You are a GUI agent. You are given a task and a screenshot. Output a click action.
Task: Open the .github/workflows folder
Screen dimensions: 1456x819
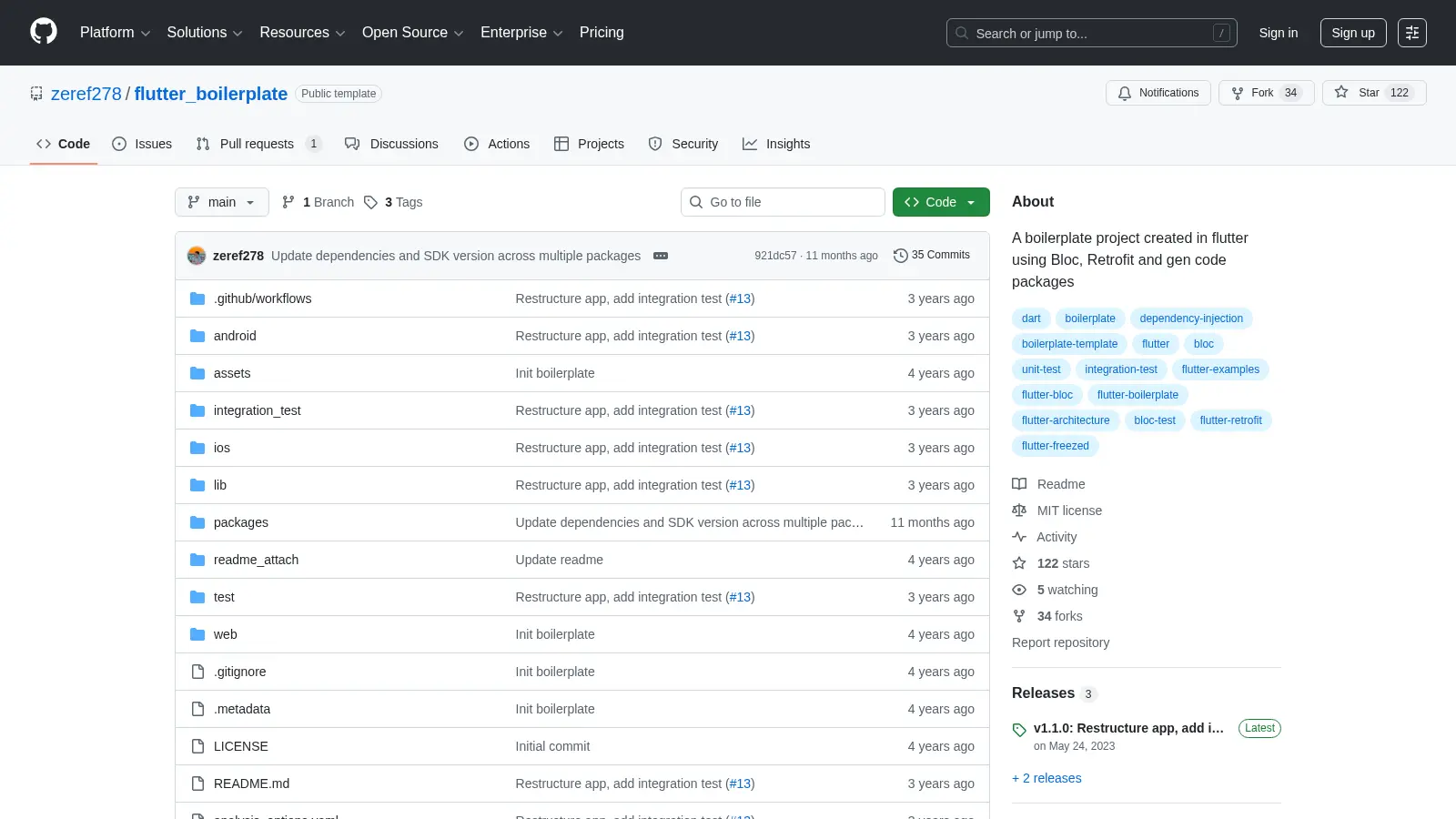coord(262,298)
